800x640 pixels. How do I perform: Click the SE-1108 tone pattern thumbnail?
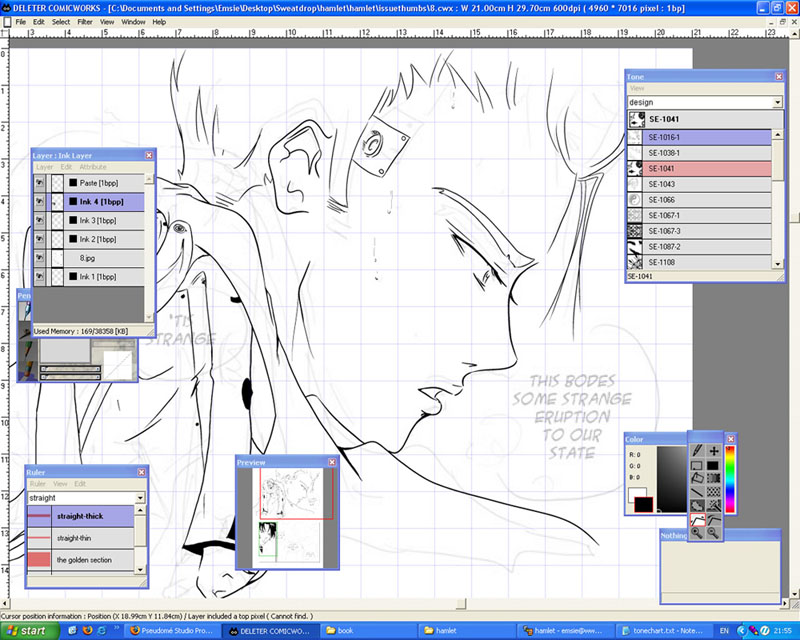635,262
